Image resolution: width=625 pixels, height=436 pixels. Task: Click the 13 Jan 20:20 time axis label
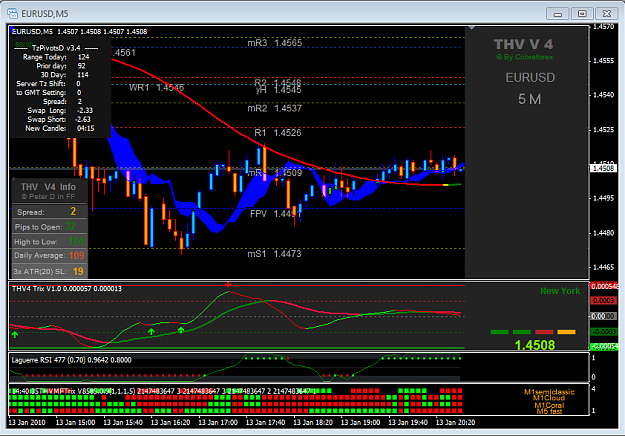point(455,422)
